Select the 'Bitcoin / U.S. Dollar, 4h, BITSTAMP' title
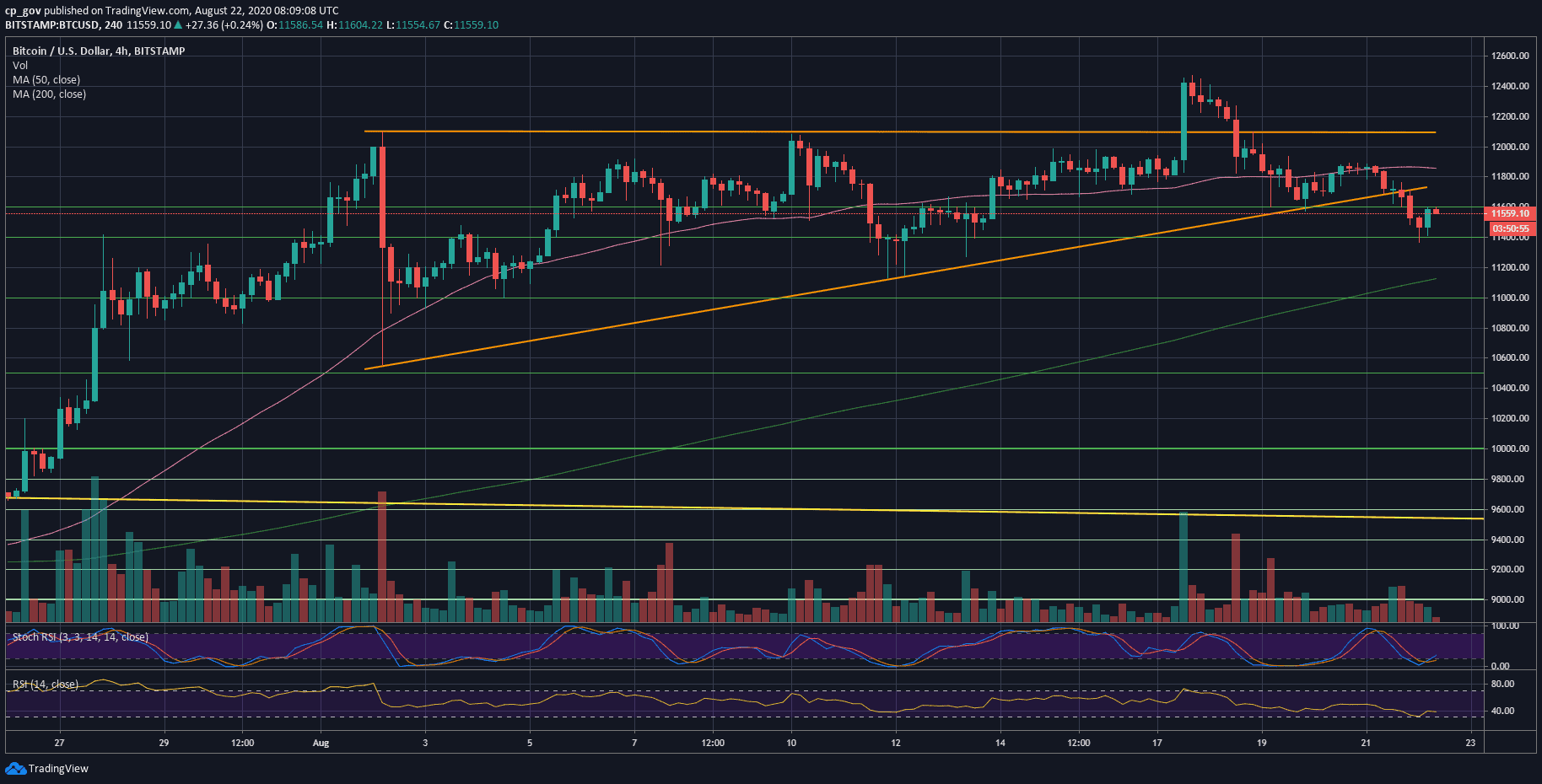 (99, 51)
